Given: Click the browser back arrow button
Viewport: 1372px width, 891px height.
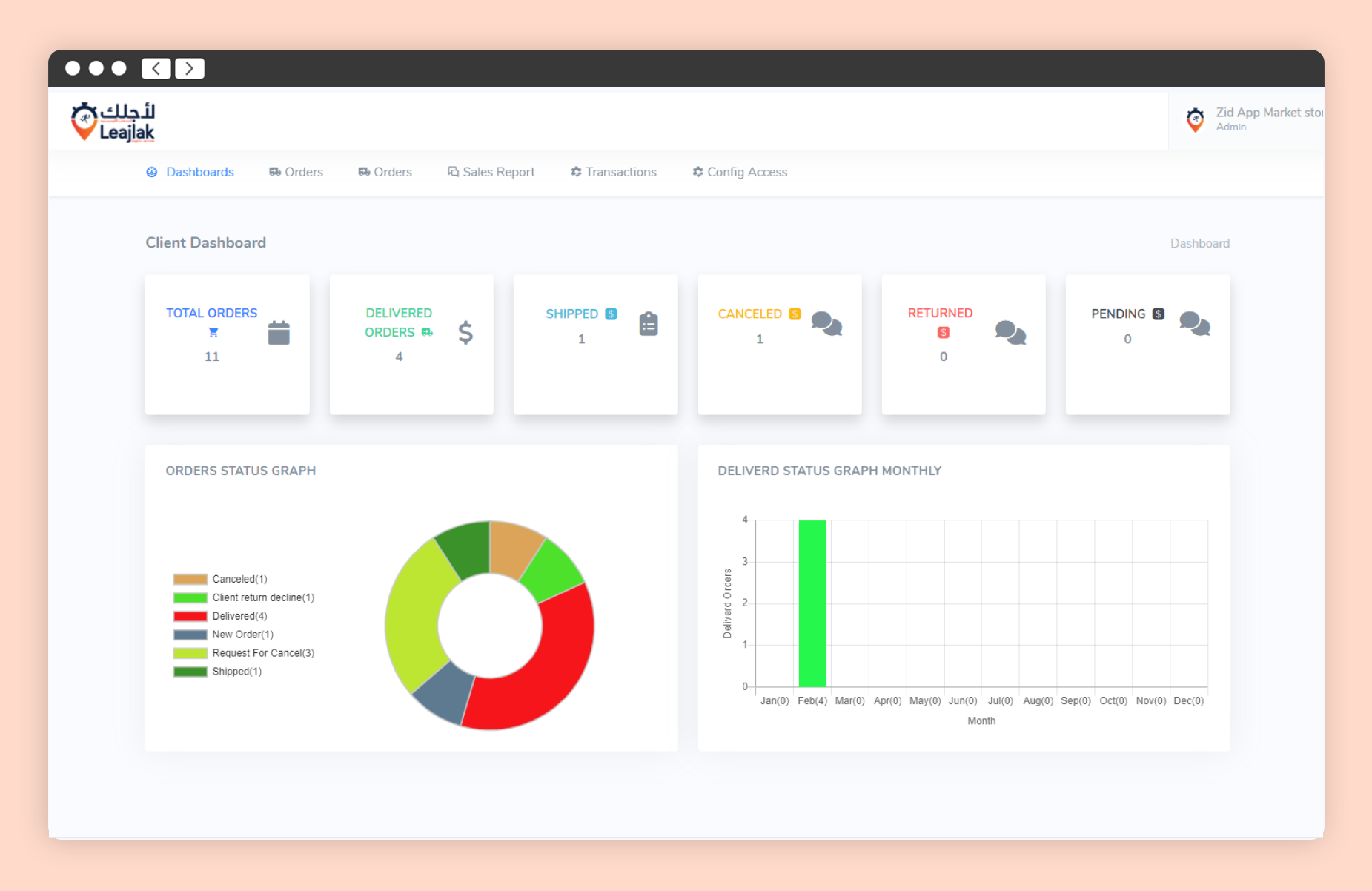Looking at the screenshot, I should pyautogui.click(x=156, y=68).
